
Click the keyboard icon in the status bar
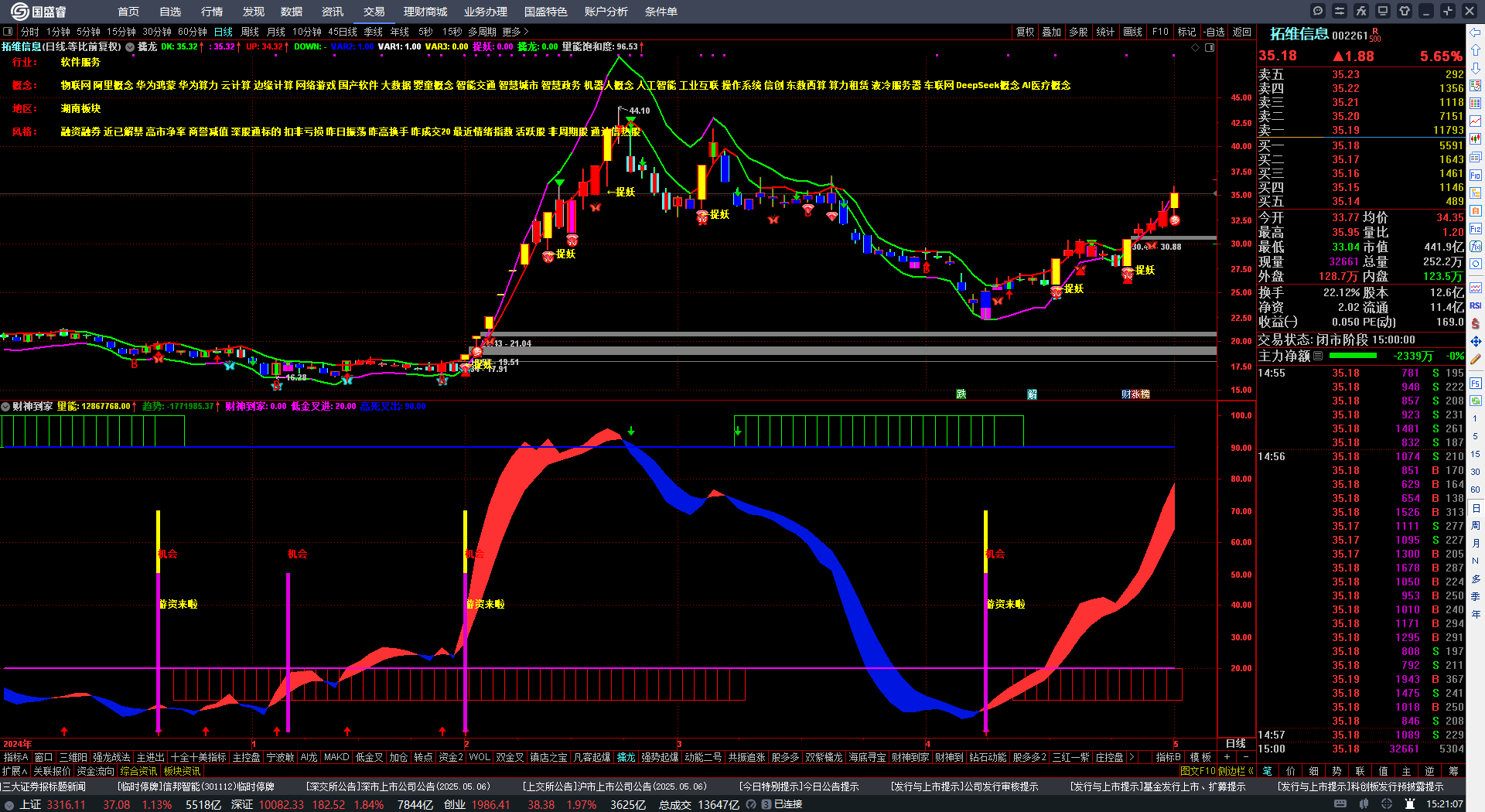click(1340, 804)
